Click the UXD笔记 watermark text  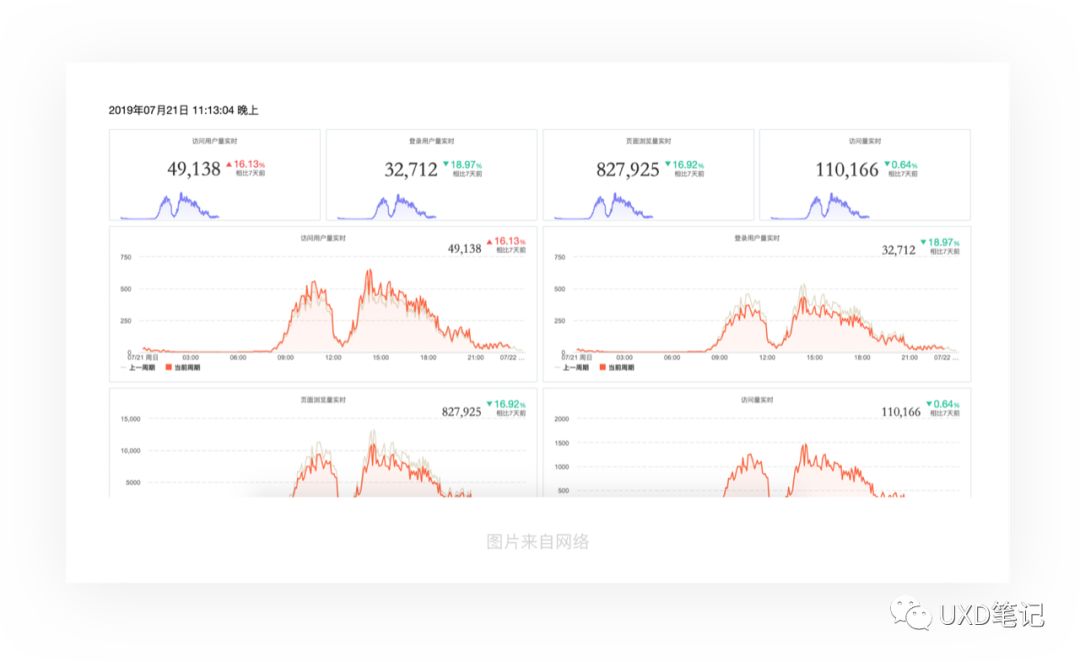(x=992, y=614)
